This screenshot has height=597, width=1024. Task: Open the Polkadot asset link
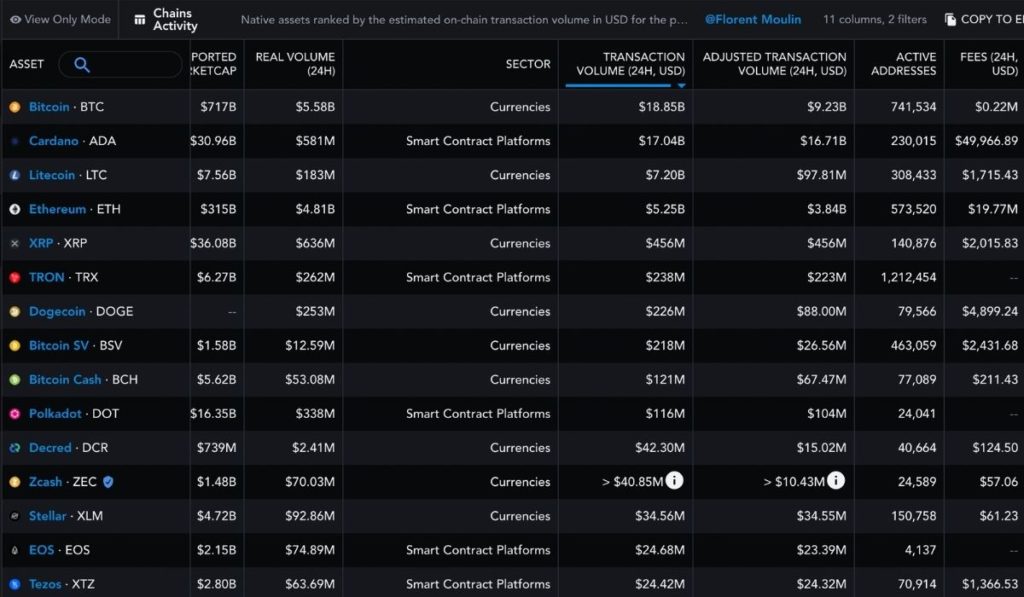[55, 413]
